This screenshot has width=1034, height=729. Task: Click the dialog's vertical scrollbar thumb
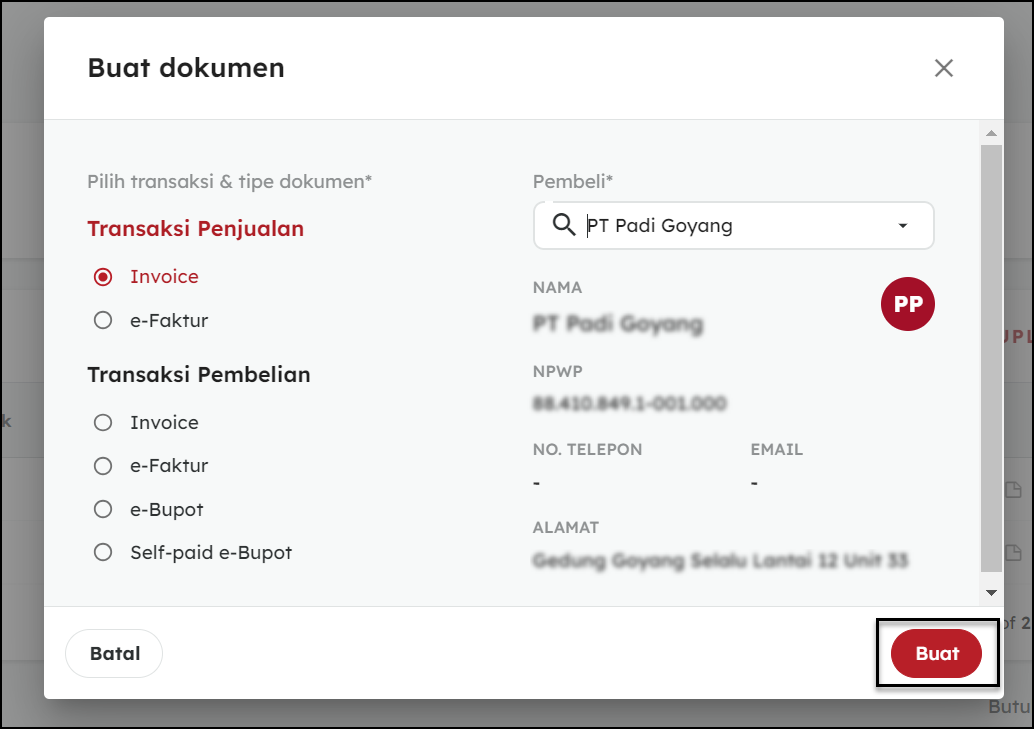point(991,355)
